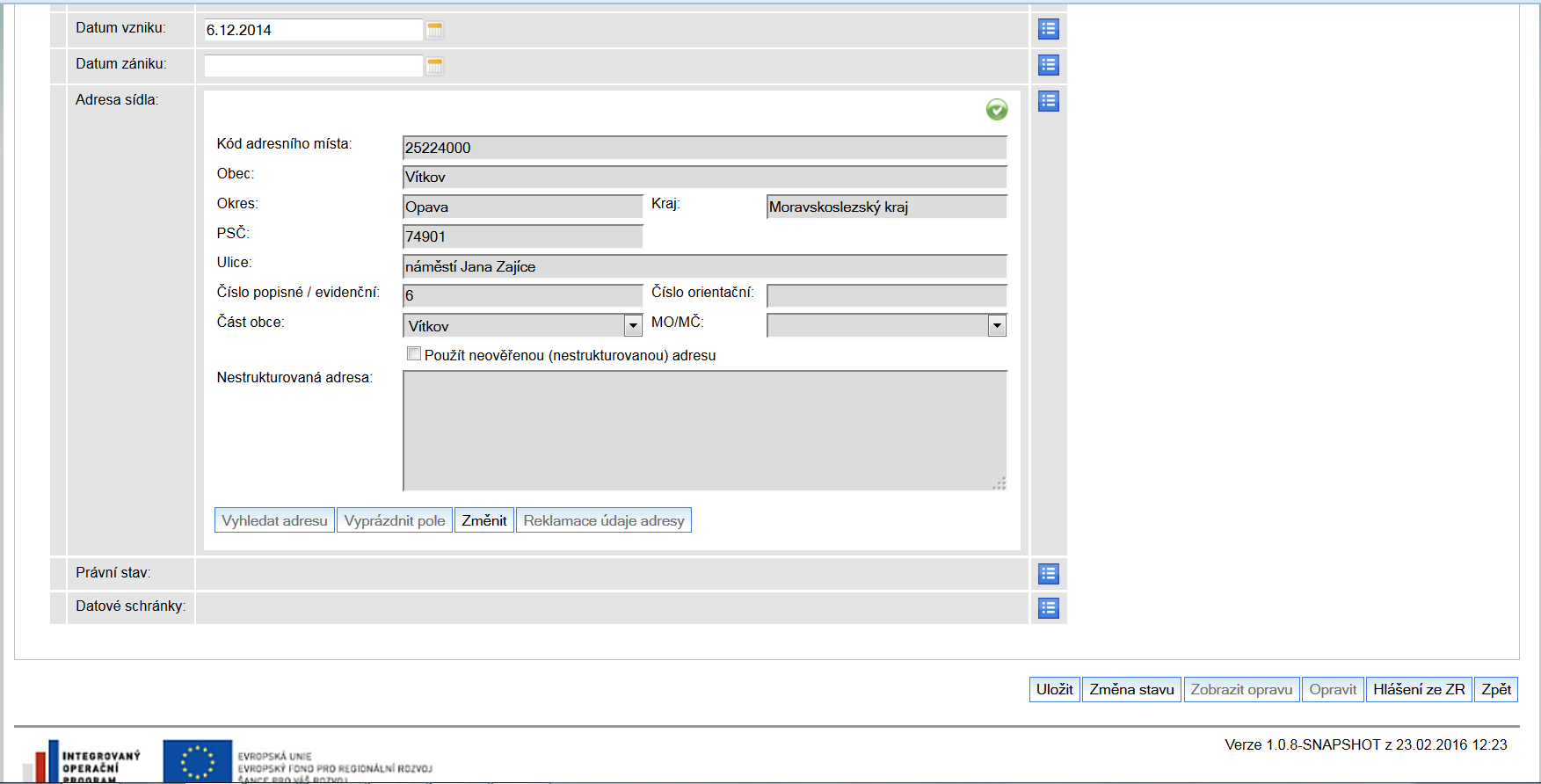Go back with the Zpět button
This screenshot has width=1541, height=784.
click(x=1496, y=689)
